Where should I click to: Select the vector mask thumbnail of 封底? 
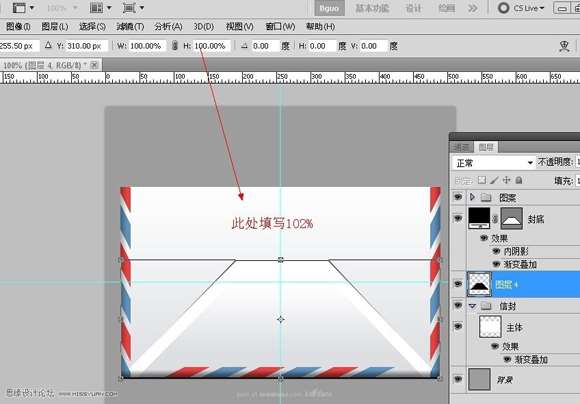tap(512, 218)
